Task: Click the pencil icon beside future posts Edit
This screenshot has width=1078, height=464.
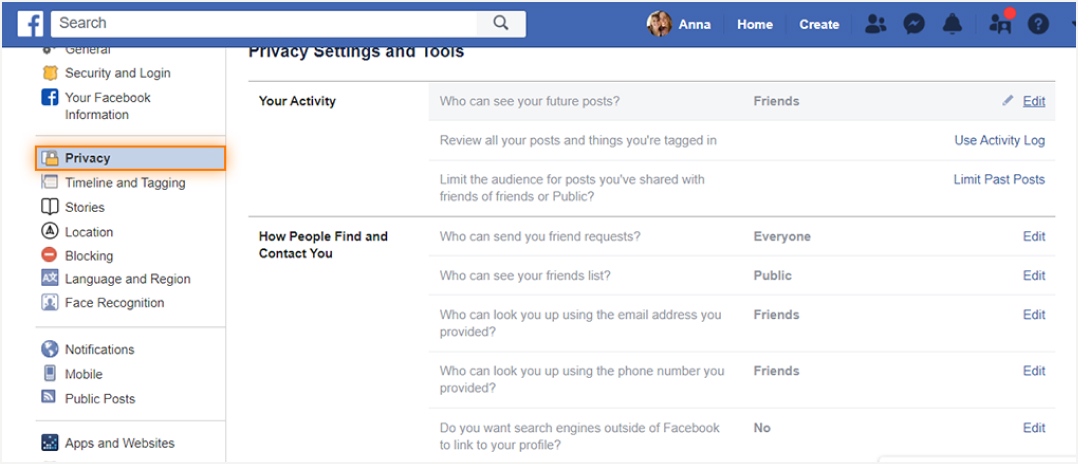Action: tap(1008, 100)
